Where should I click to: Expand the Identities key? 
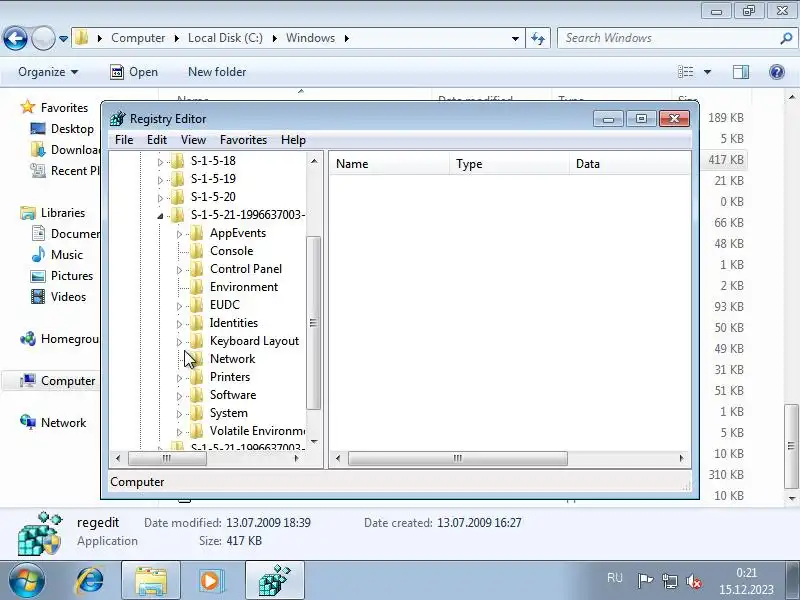[x=179, y=324]
